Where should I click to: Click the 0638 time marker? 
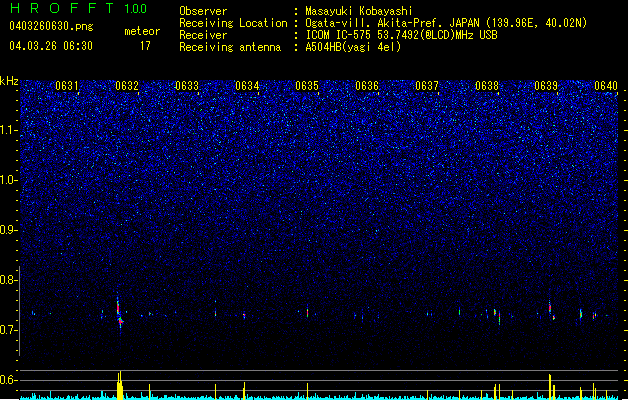click(x=487, y=86)
